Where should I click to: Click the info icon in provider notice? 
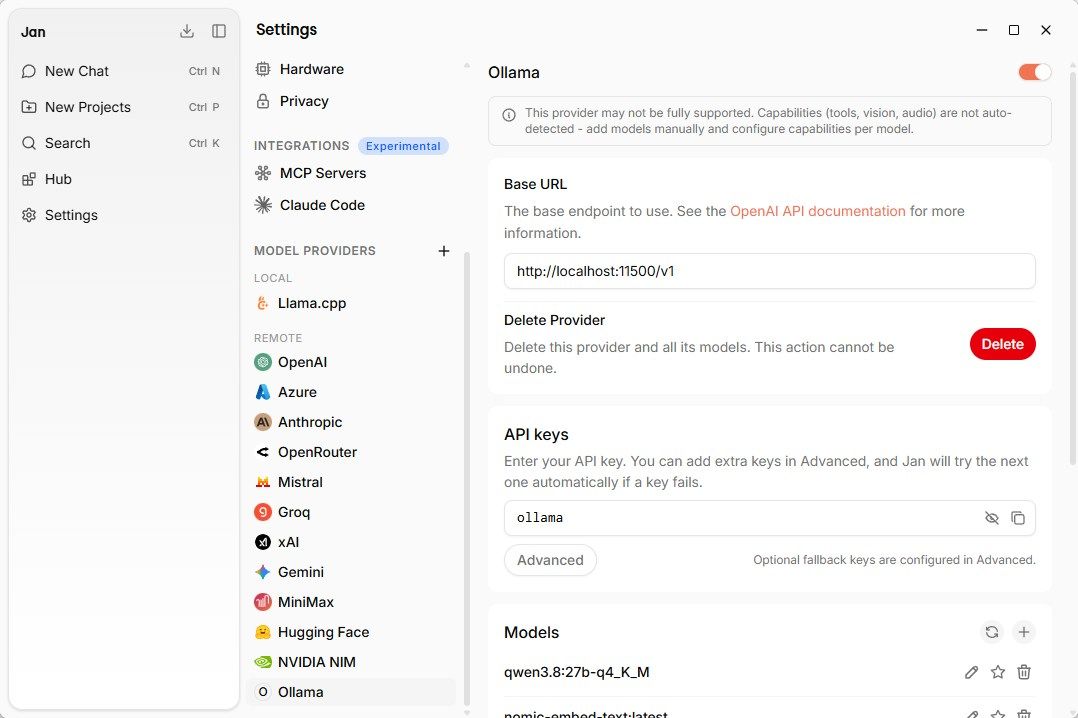(x=509, y=115)
